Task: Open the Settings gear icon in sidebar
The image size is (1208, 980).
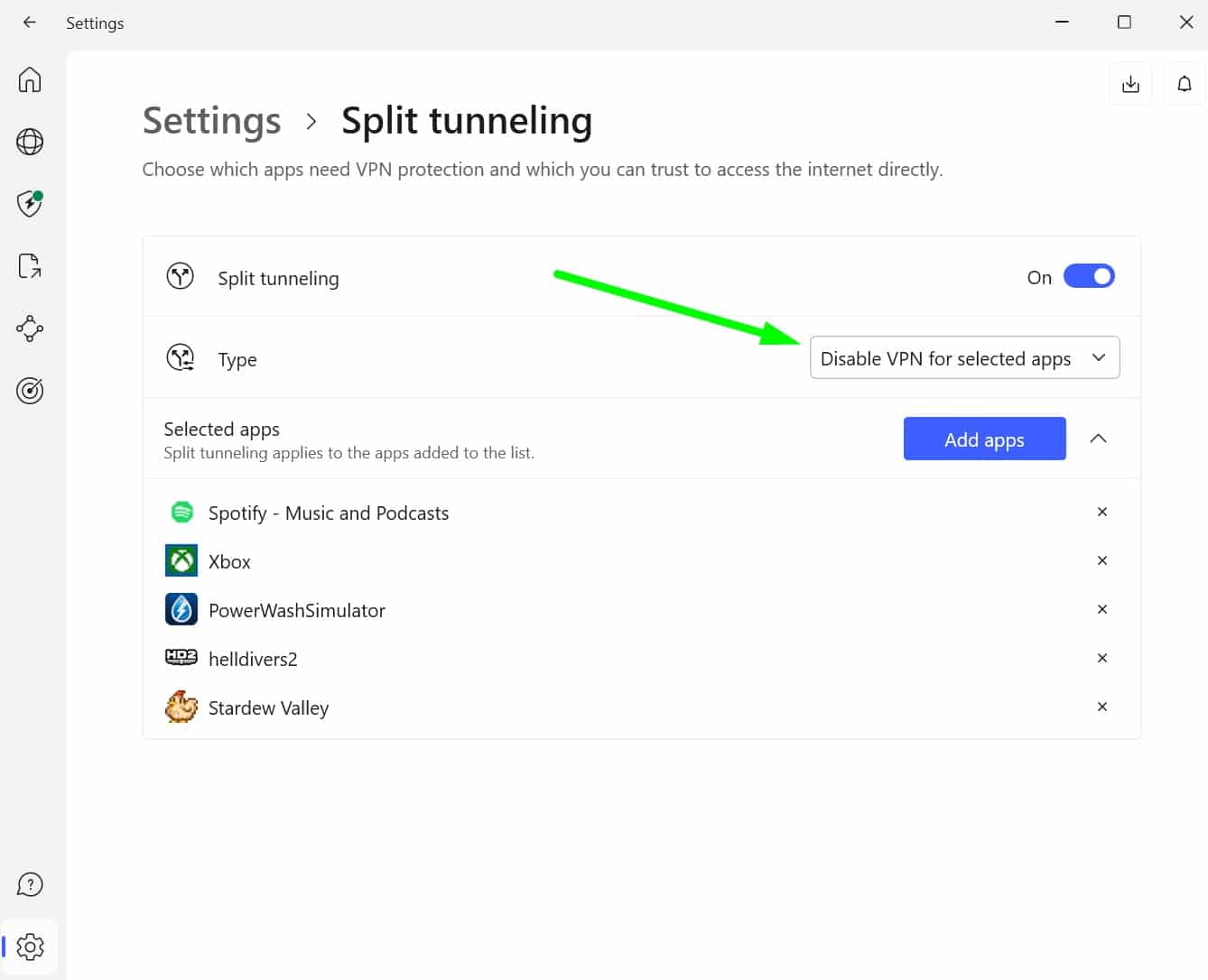Action: coord(30,947)
